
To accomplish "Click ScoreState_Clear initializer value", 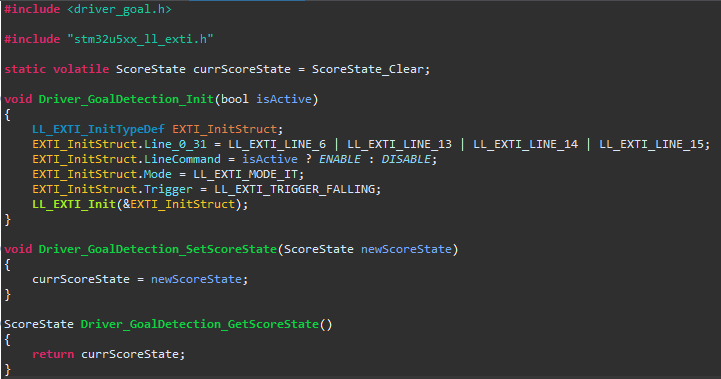I will (x=367, y=69).
